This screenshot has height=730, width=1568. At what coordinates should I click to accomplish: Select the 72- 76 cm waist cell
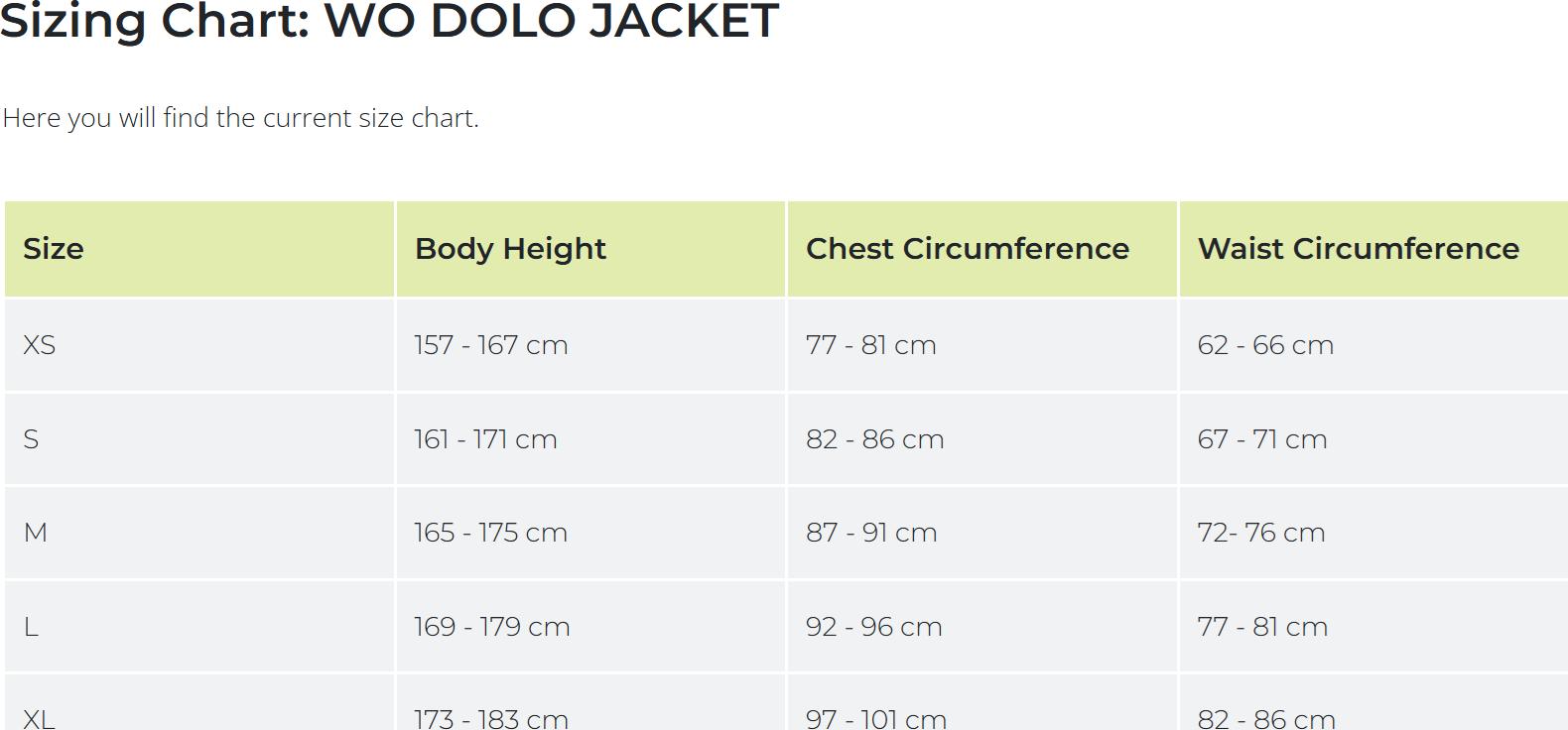click(x=1260, y=533)
